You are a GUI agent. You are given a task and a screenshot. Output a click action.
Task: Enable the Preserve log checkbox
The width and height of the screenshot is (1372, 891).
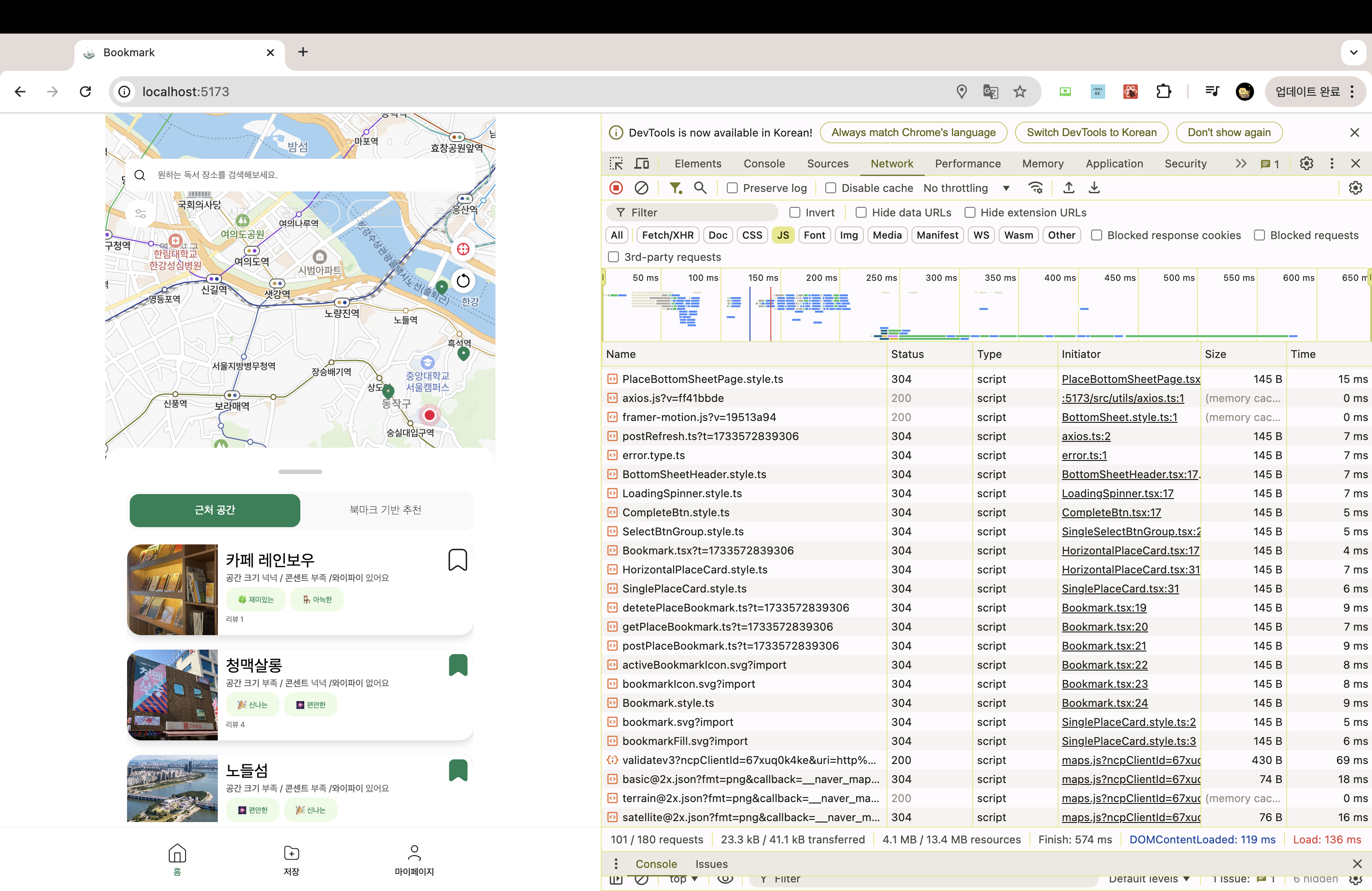pos(732,188)
